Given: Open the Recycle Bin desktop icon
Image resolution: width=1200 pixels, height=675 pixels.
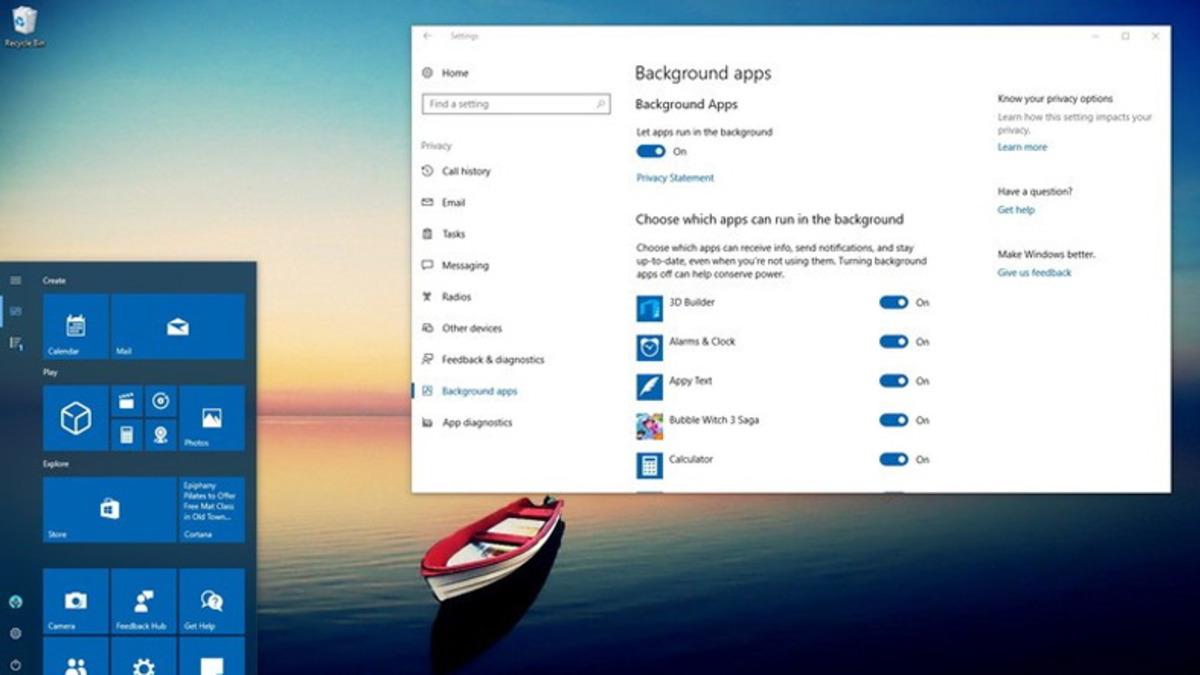Looking at the screenshot, I should pos(24,24).
